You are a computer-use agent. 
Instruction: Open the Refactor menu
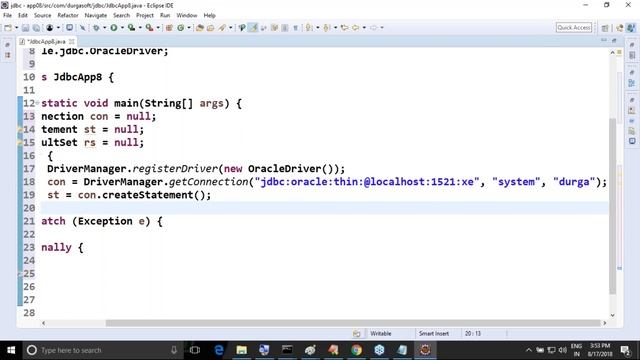(68, 15)
